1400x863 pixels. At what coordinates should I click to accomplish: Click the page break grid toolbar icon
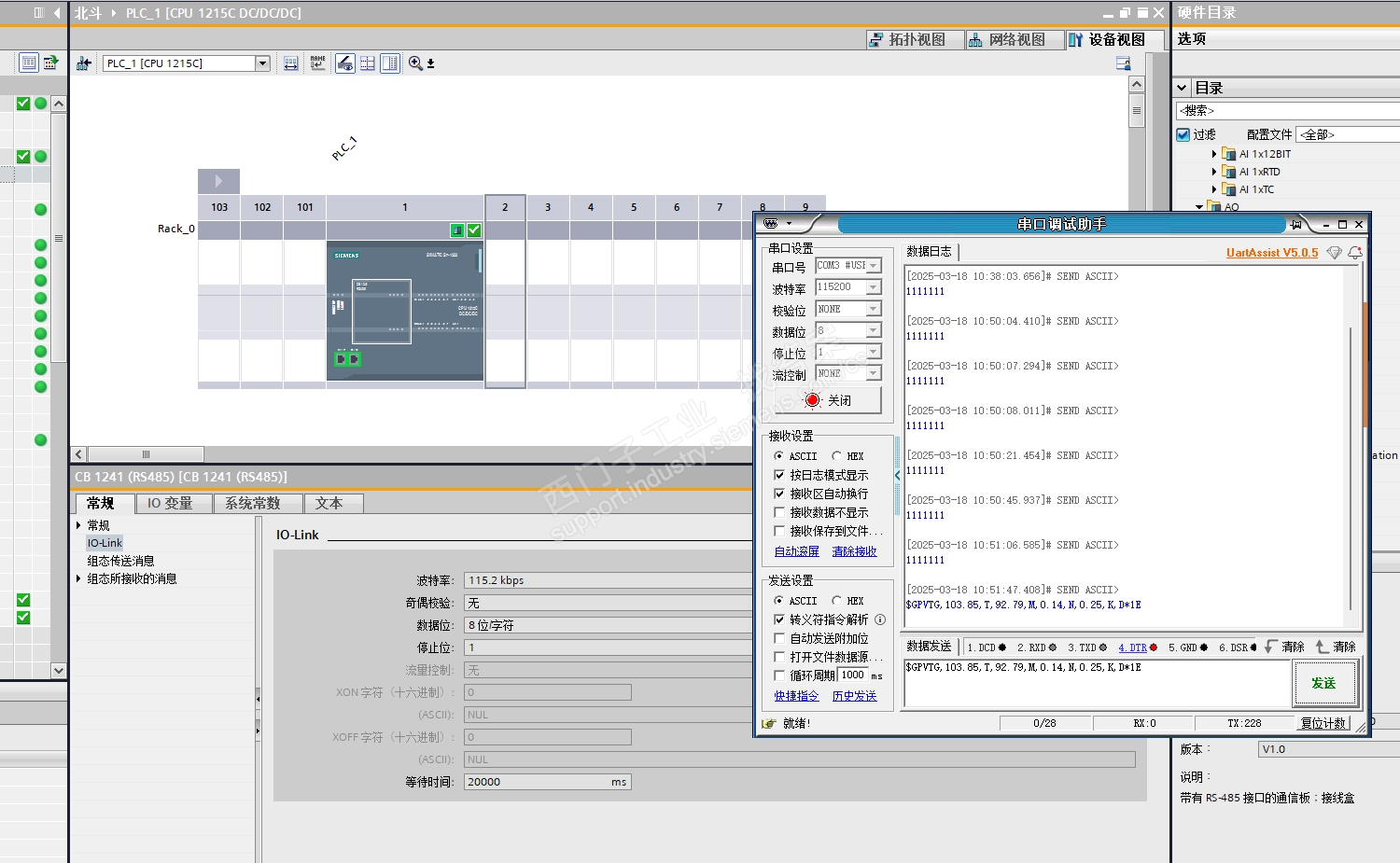(368, 63)
